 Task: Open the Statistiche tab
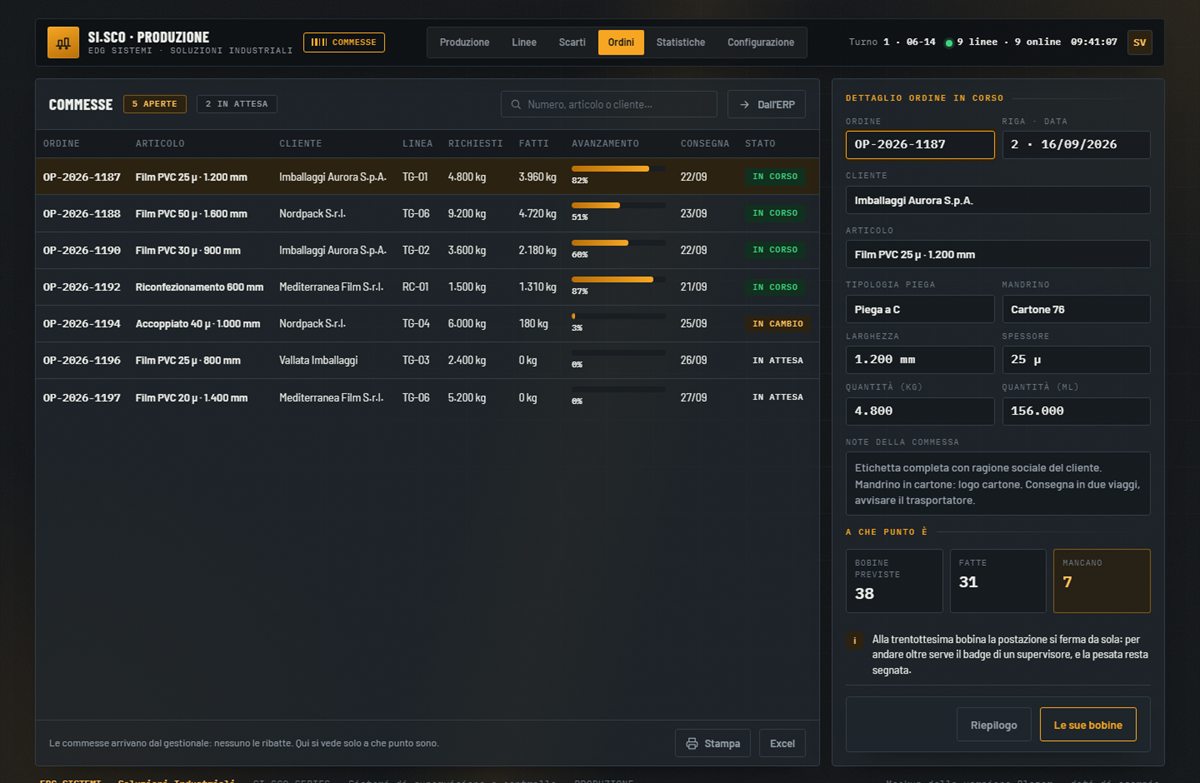(x=681, y=42)
